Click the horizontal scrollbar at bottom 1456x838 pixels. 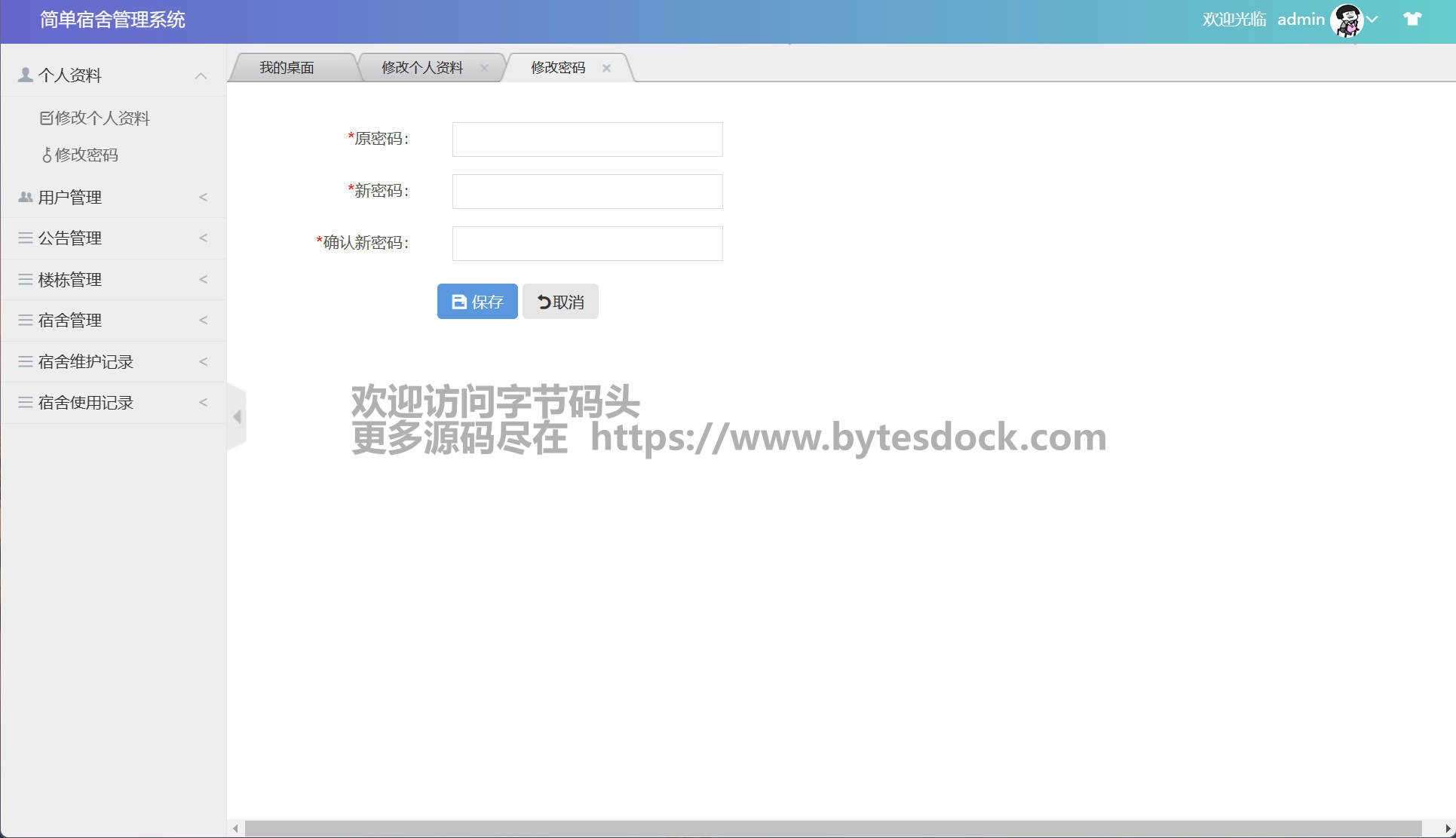(x=833, y=828)
